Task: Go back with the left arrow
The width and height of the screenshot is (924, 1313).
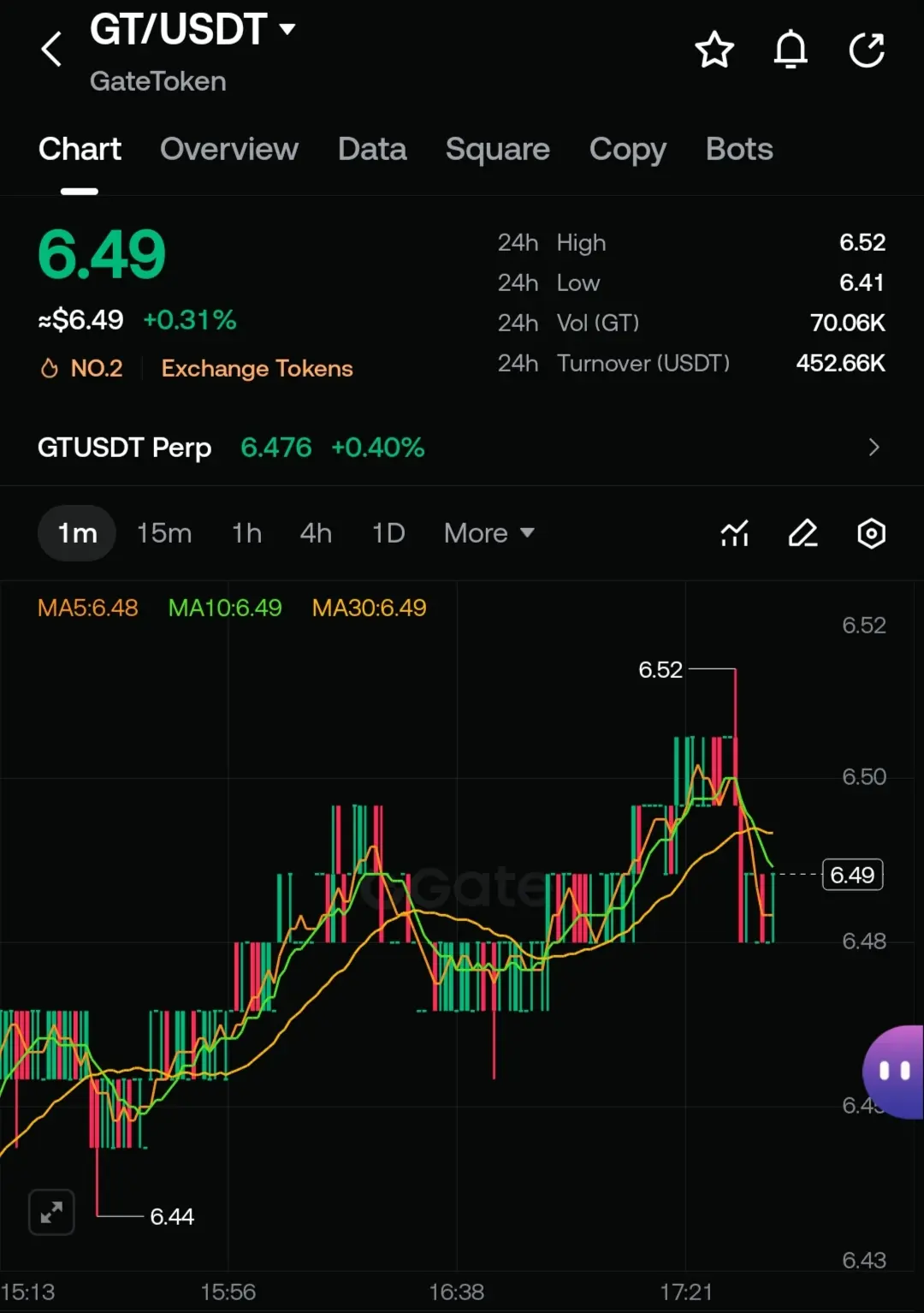Action: pyautogui.click(x=51, y=49)
